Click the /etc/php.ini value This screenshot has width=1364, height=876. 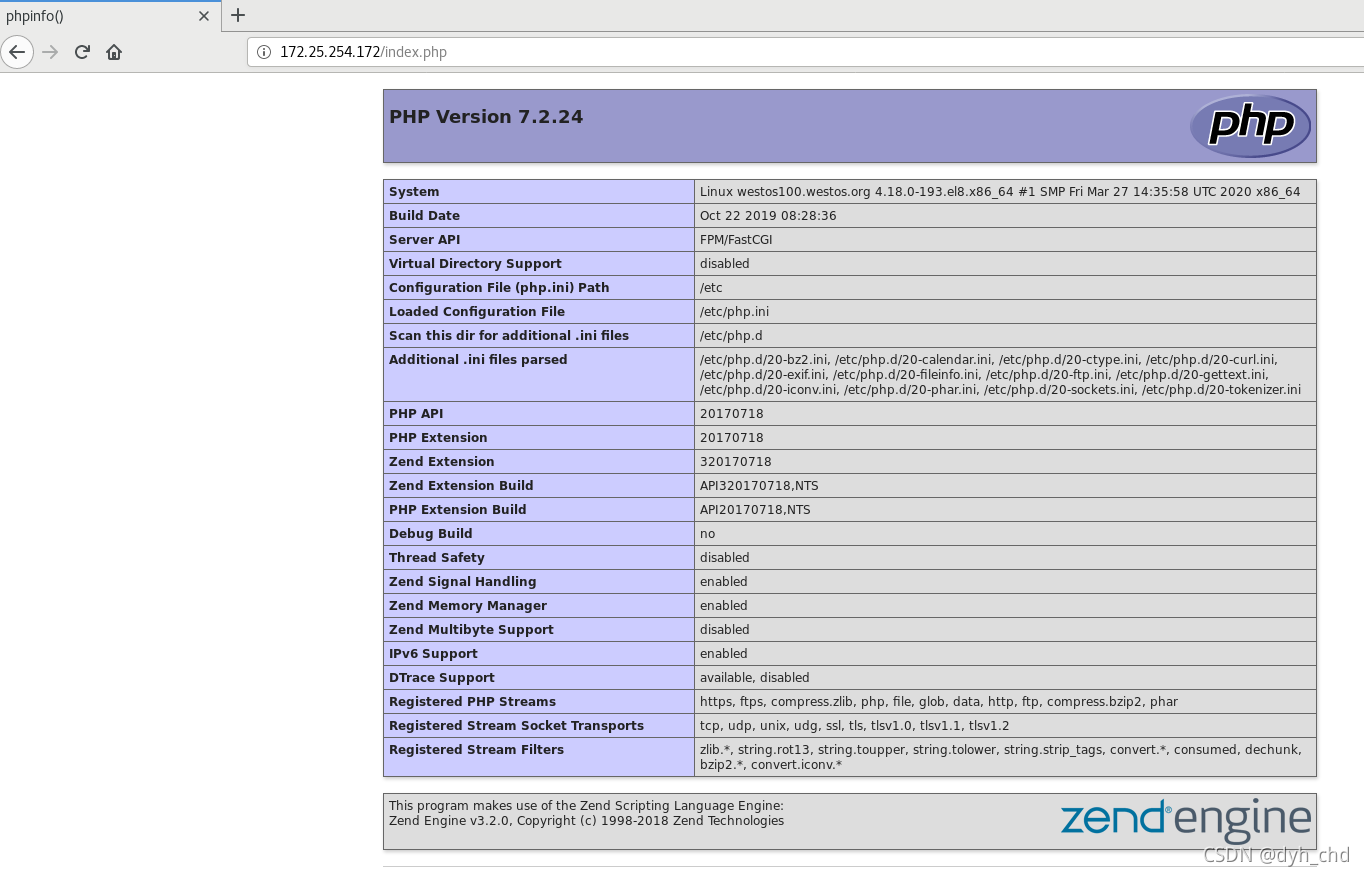(x=734, y=312)
